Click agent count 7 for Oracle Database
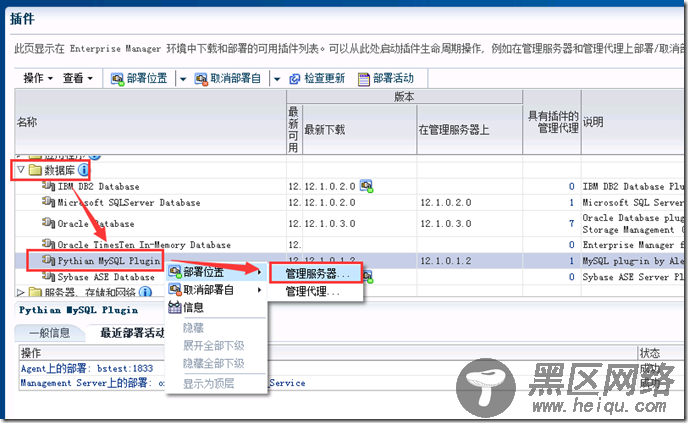 tap(571, 223)
